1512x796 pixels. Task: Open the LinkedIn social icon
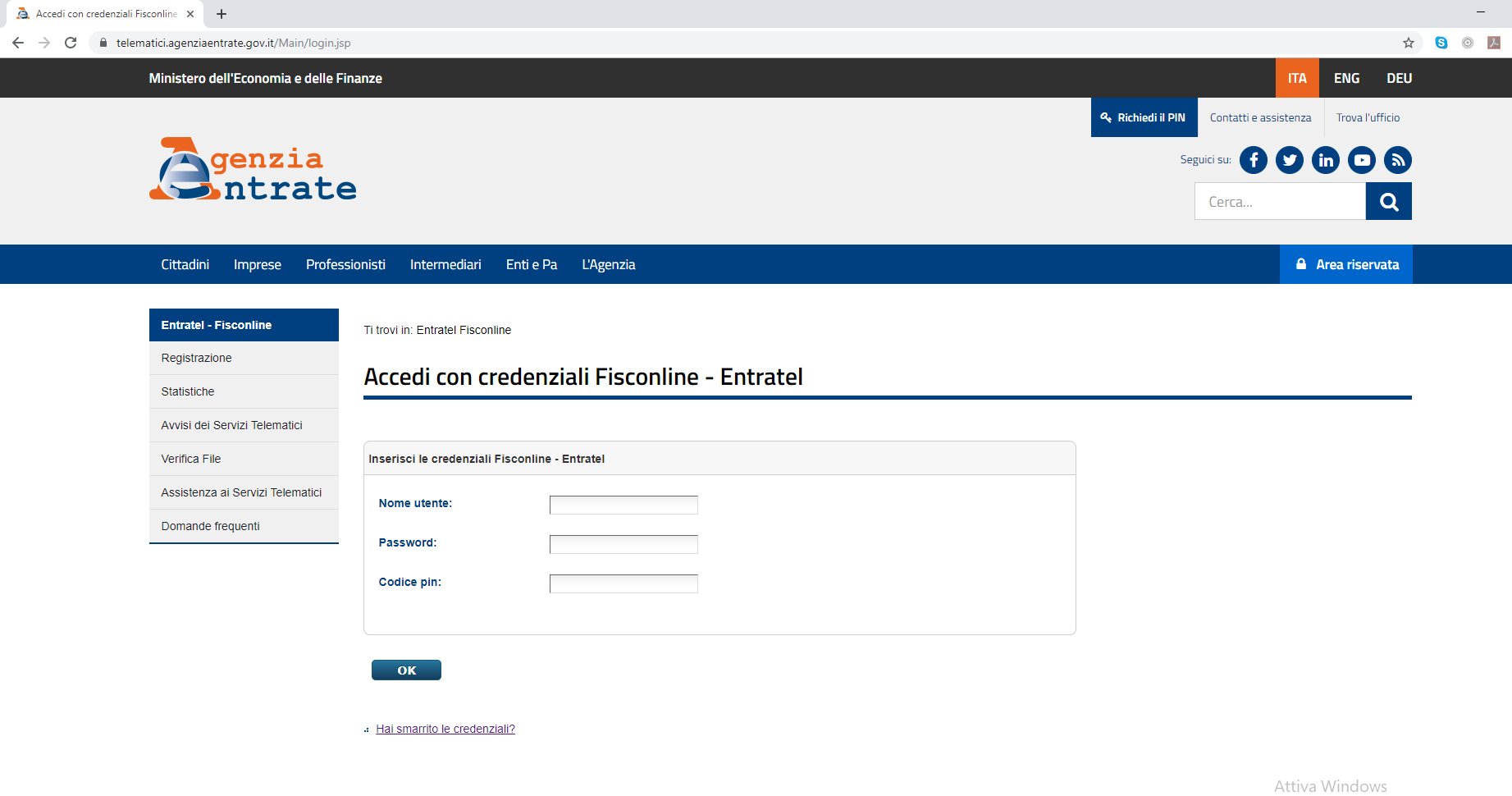(x=1325, y=160)
